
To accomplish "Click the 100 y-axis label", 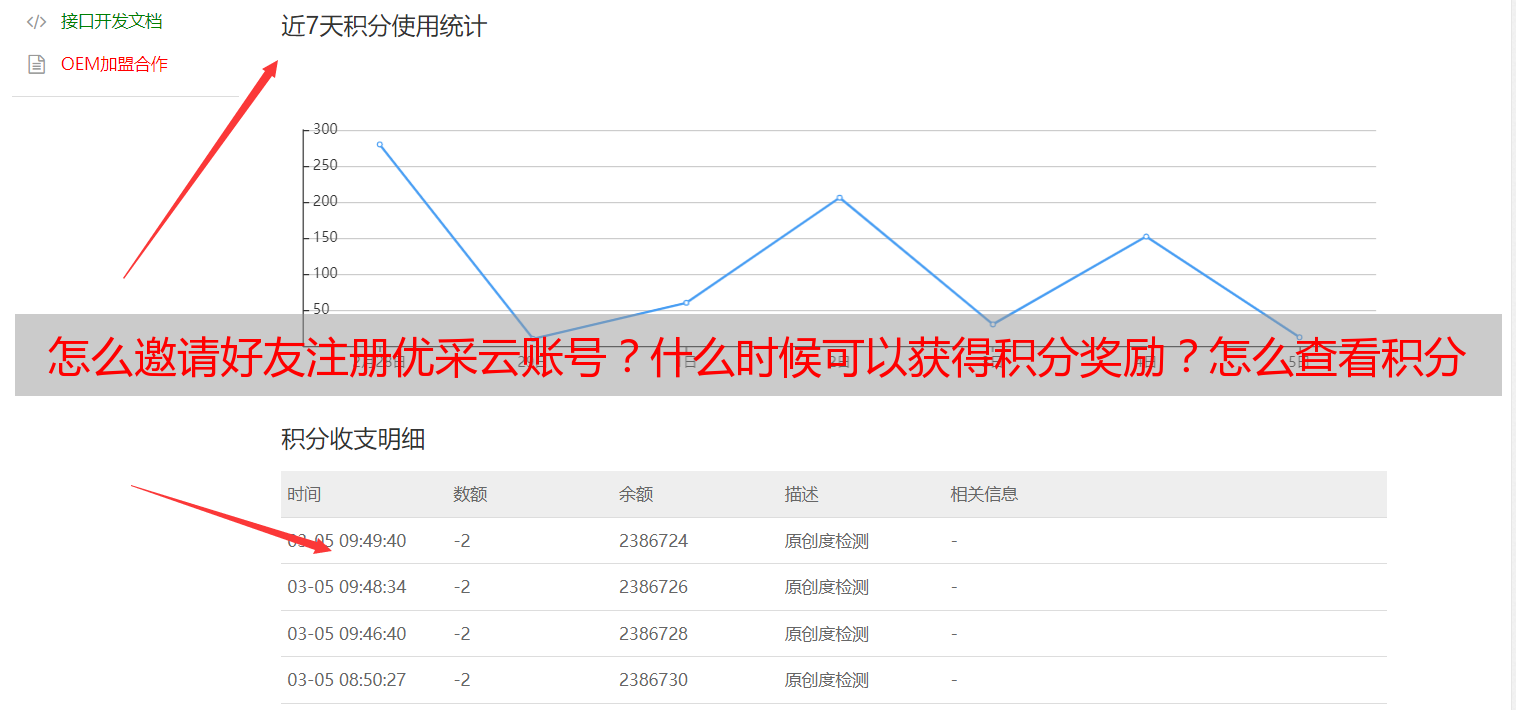I will coord(325,273).
